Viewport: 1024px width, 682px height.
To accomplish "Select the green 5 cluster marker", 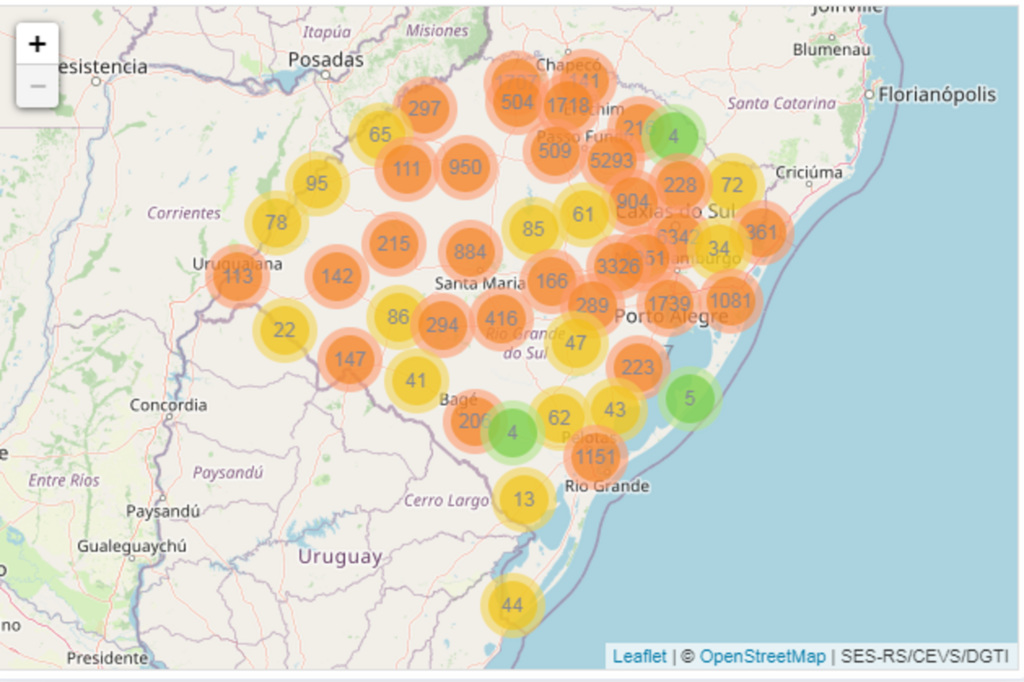I will point(689,398).
